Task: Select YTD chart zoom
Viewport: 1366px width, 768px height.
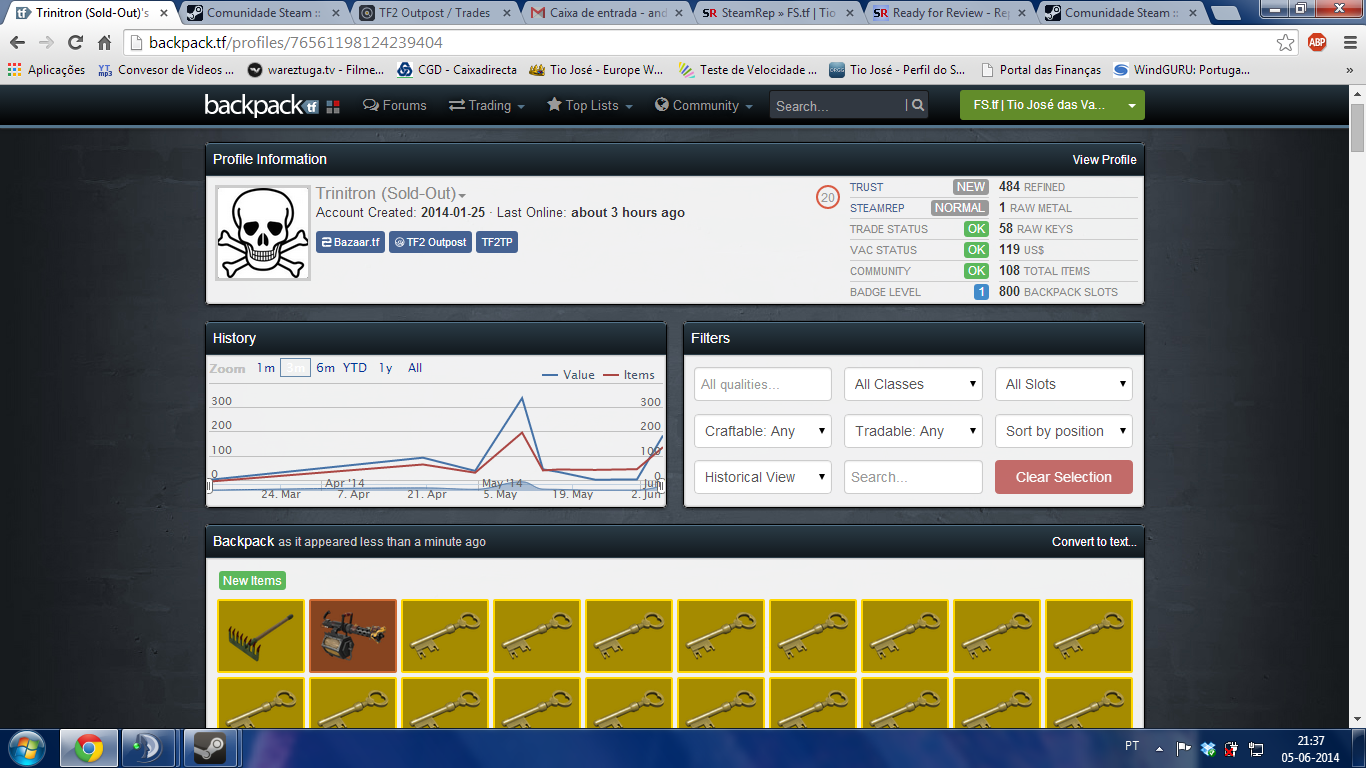Action: click(355, 368)
